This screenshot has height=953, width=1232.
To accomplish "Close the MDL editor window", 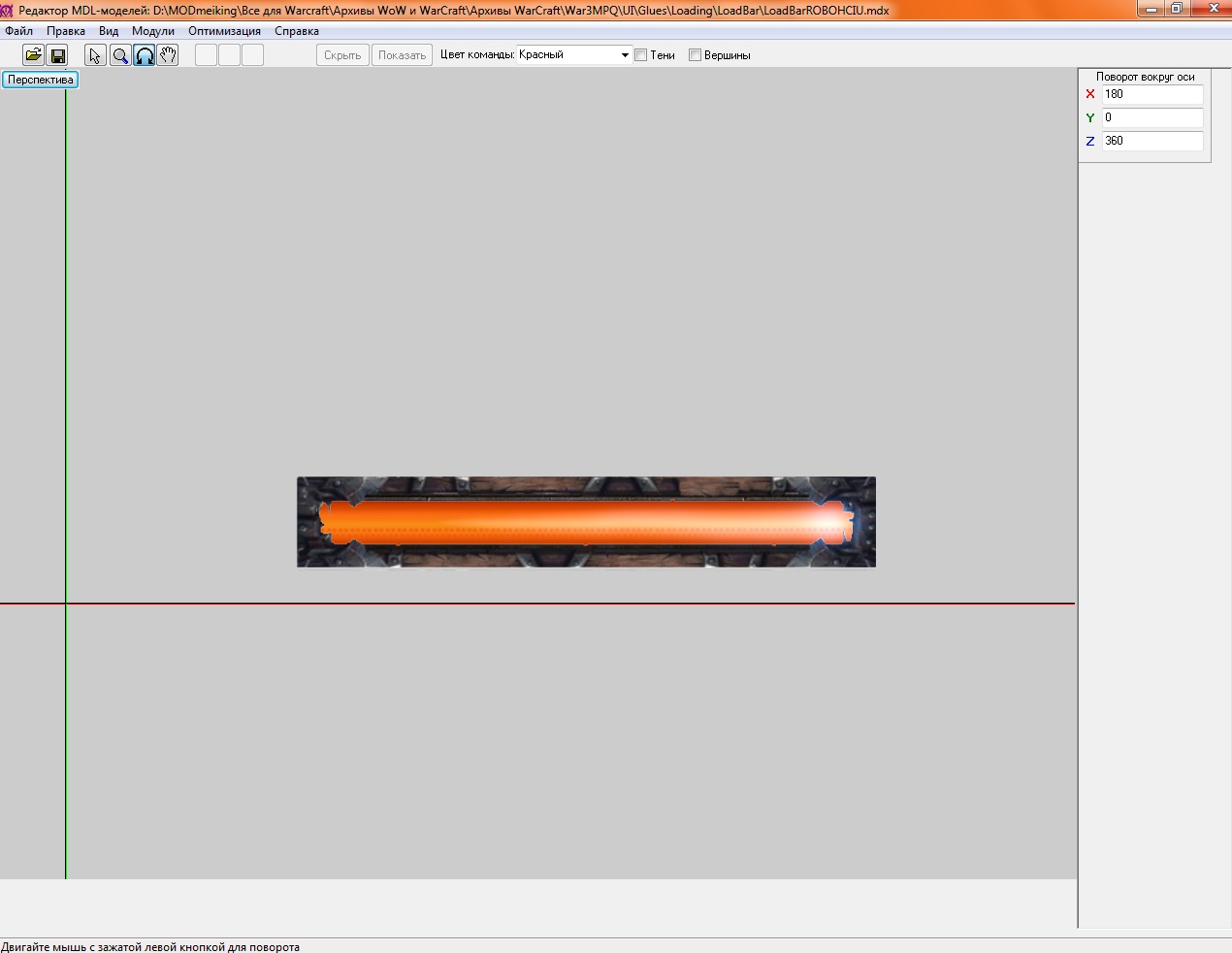I will pyautogui.click(x=1211, y=9).
